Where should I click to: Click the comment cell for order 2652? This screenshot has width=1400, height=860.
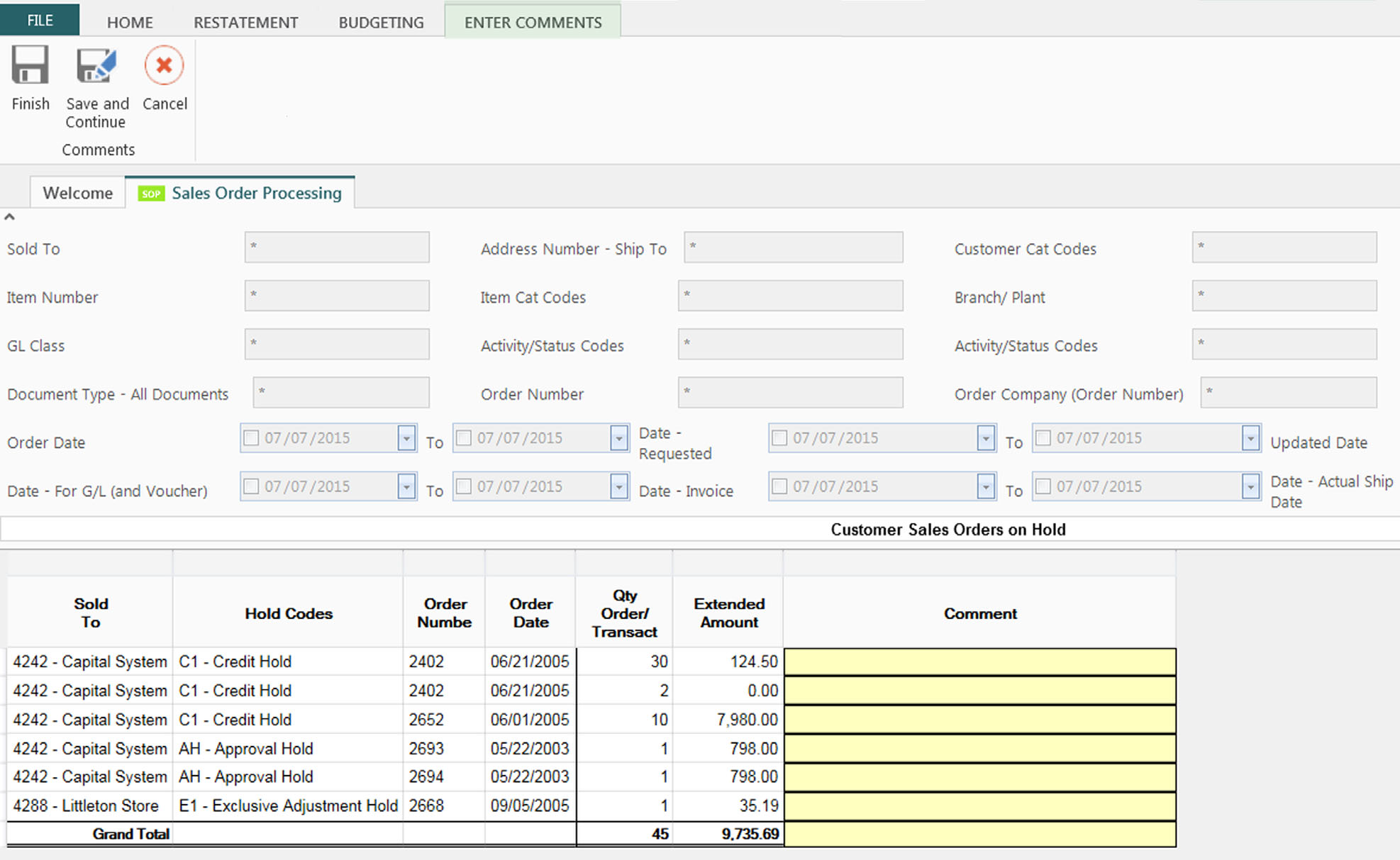point(979,720)
